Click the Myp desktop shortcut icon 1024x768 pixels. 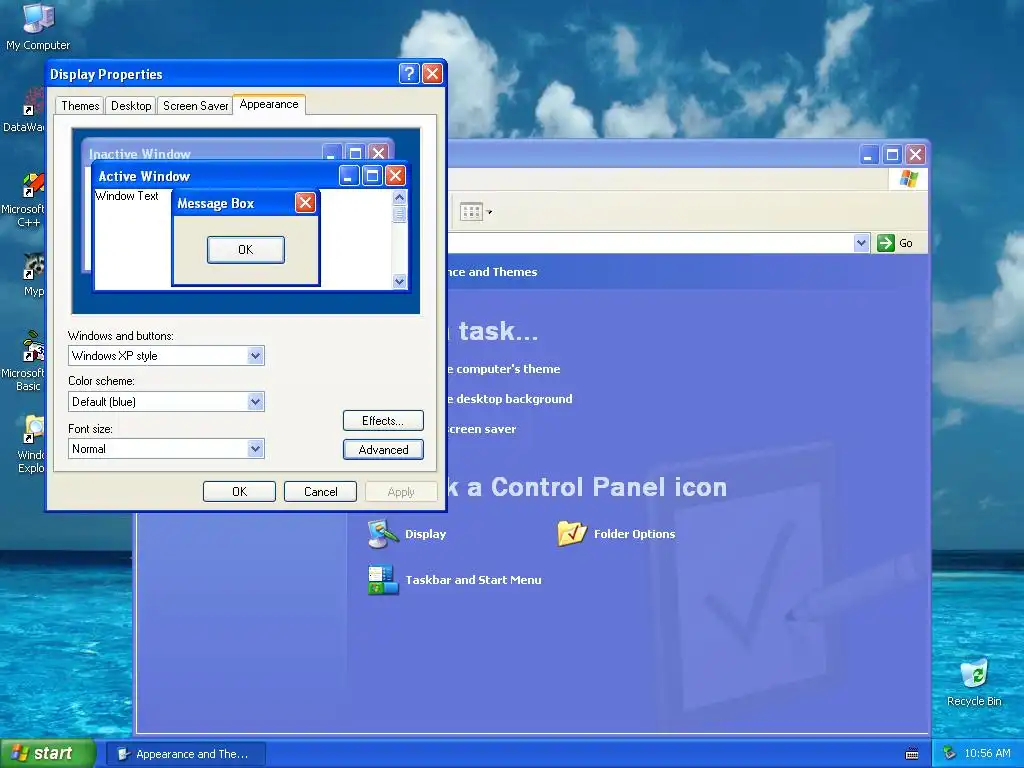(33, 274)
